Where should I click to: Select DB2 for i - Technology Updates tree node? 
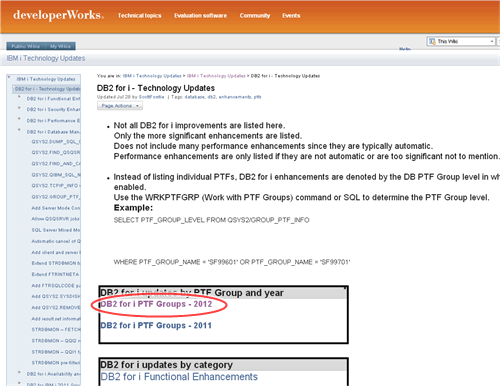(47, 89)
